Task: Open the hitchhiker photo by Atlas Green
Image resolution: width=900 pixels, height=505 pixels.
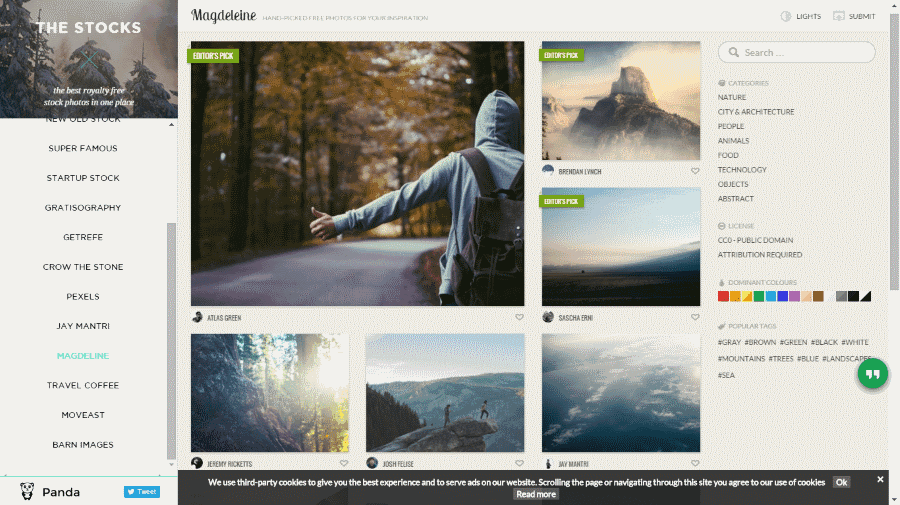Action: click(358, 173)
